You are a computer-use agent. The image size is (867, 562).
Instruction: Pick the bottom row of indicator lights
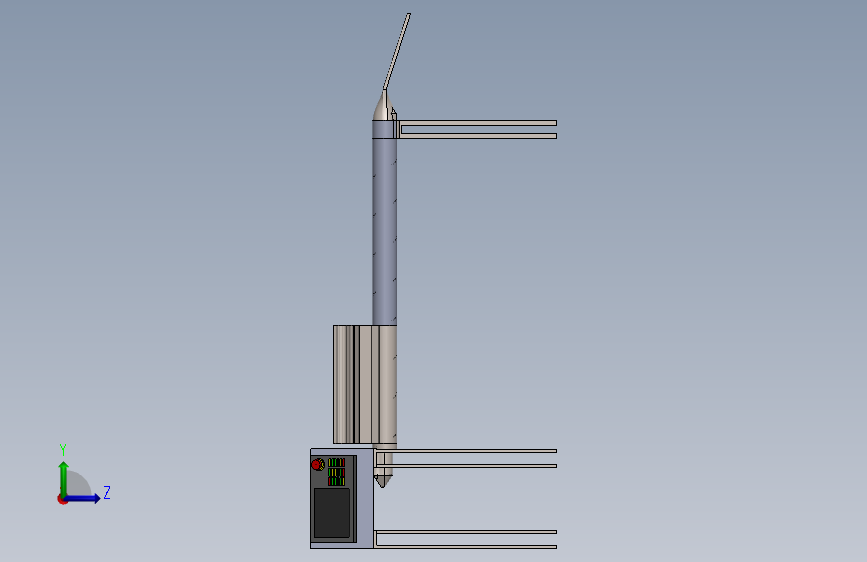point(336,482)
